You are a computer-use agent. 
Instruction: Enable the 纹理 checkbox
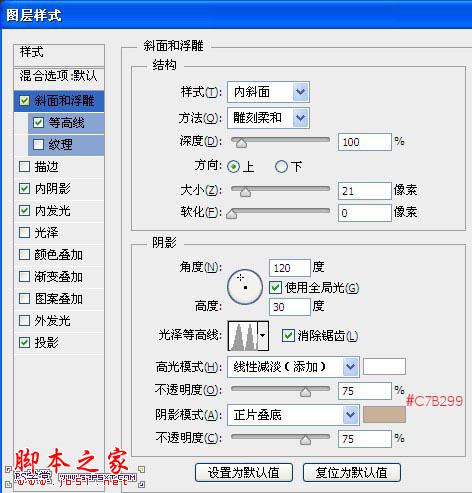coord(38,145)
